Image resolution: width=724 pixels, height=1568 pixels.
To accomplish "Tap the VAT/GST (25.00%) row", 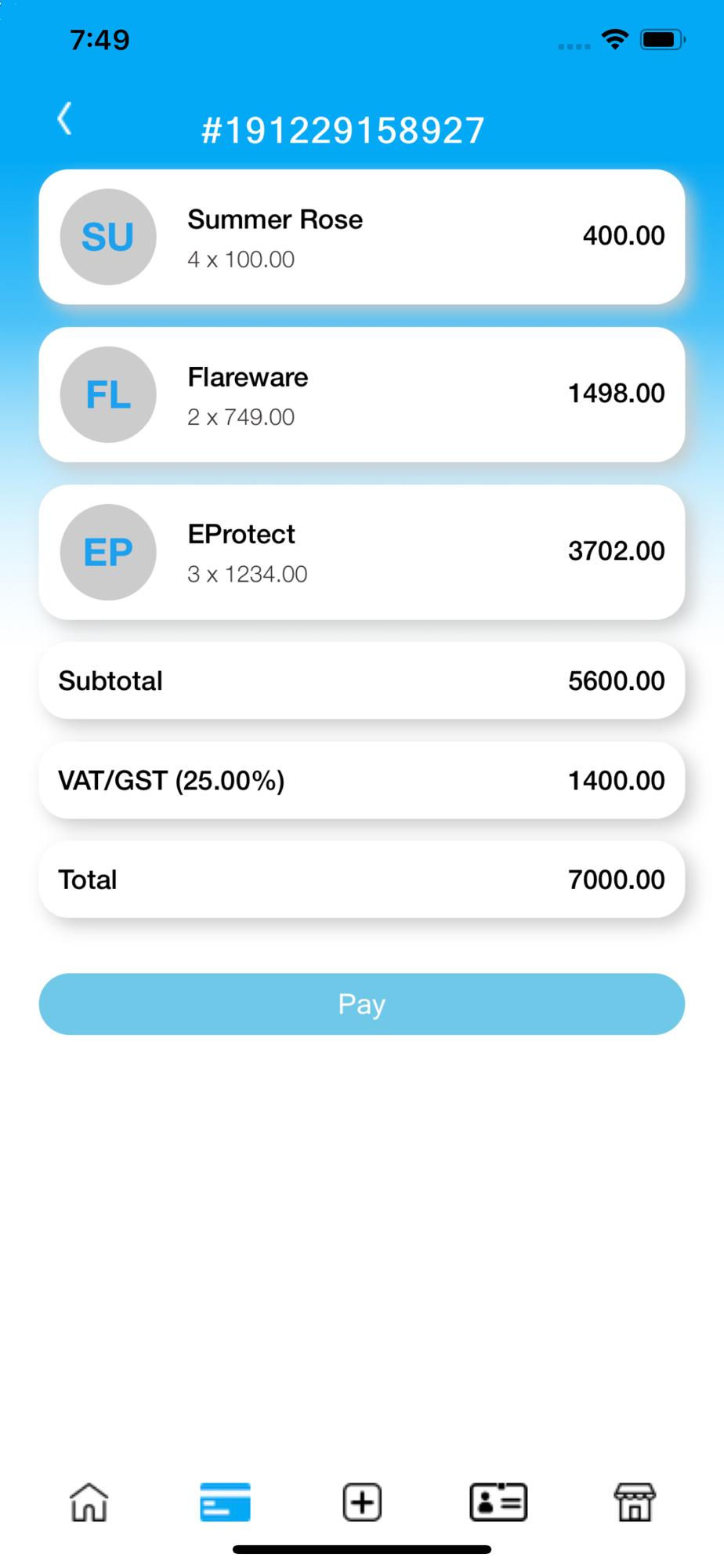I will (362, 780).
